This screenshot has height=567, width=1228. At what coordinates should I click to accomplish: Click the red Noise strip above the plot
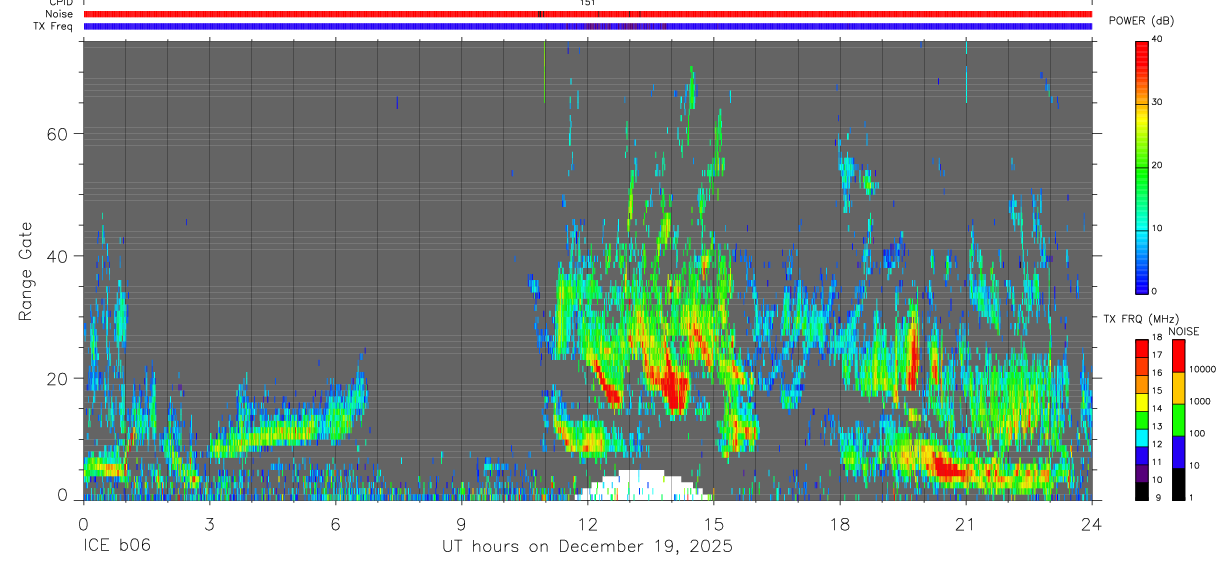tap(588, 14)
